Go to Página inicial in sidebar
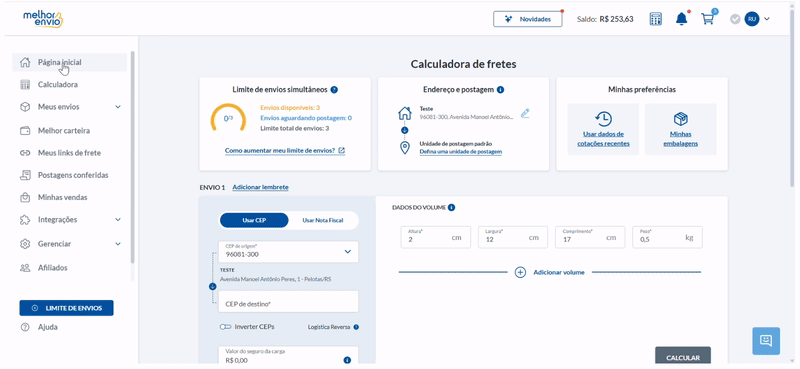Viewport: 800px width, 369px height. (69, 62)
